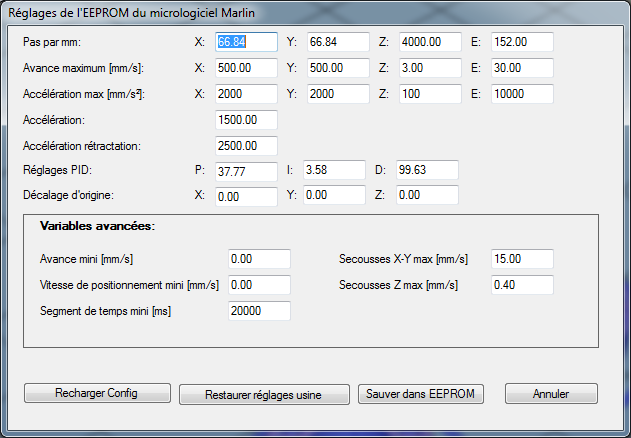
Task: Click the Recharger Config button
Action: tap(97, 393)
